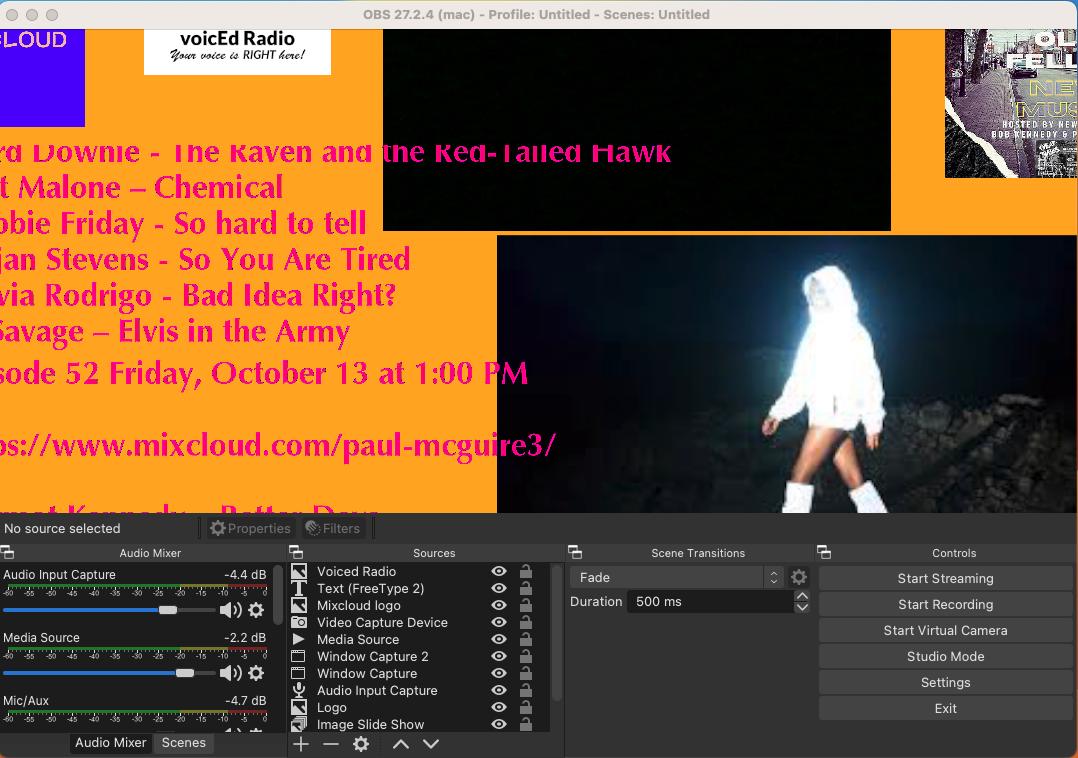Mute the Media Source audio channel

230,673
